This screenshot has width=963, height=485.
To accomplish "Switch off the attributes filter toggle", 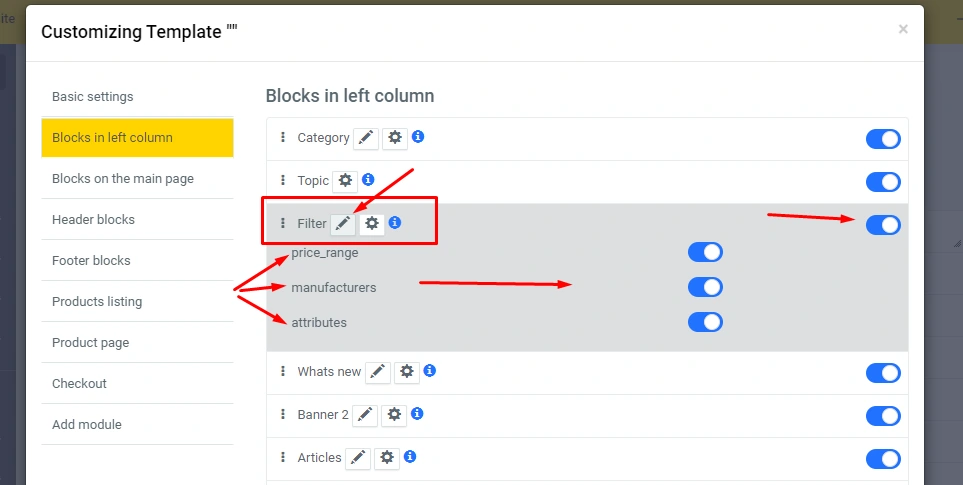I will pos(705,322).
